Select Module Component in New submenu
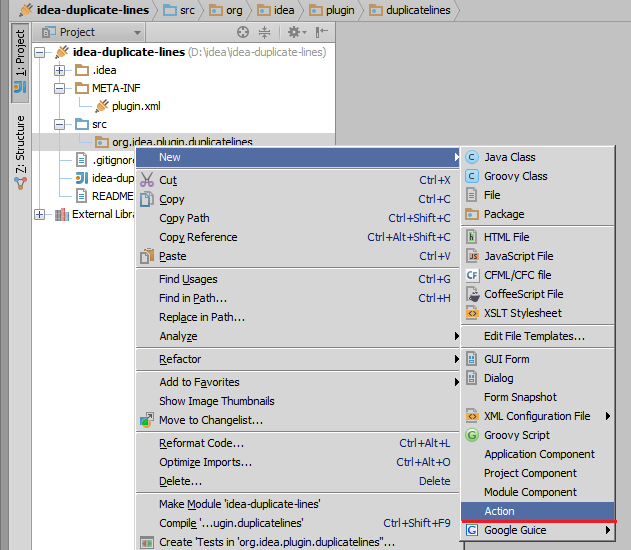Viewport: 631px width, 550px height. tap(538, 492)
